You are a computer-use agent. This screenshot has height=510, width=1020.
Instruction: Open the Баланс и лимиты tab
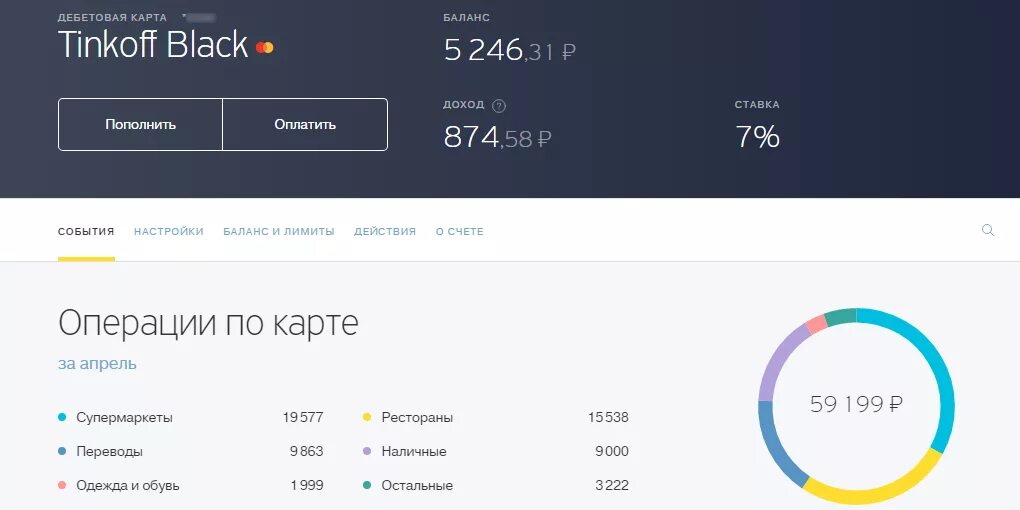coord(278,232)
